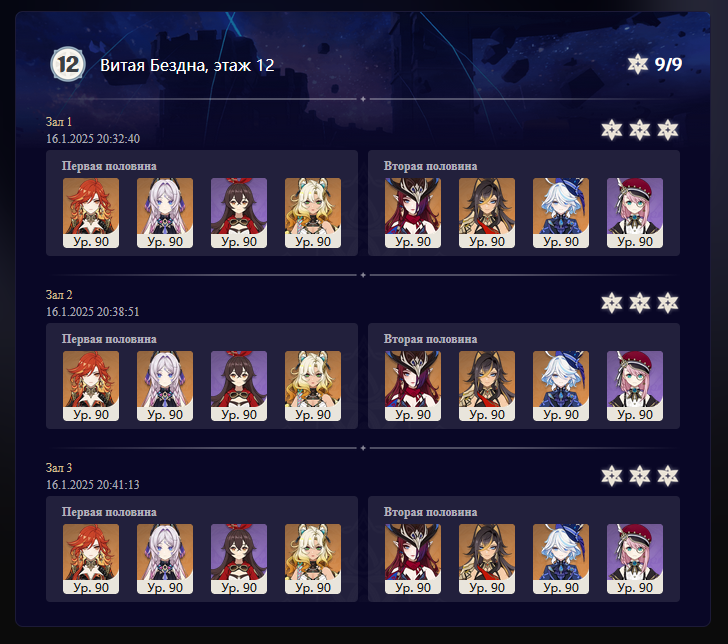Select Furina portrait in Hall 2 second half
Screen dimensions: 728x644
click(561, 386)
